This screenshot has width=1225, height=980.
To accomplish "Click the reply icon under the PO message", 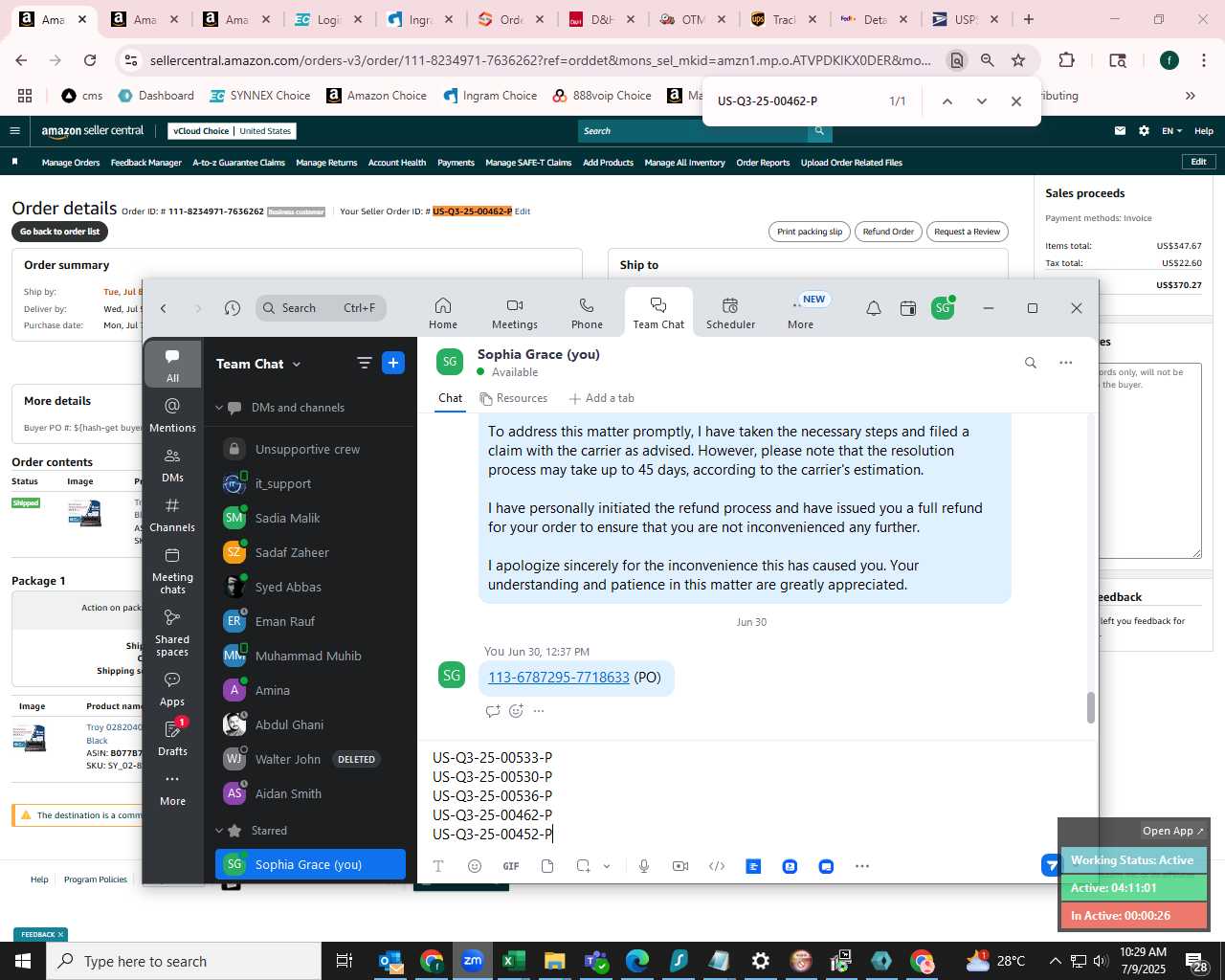I will [493, 711].
